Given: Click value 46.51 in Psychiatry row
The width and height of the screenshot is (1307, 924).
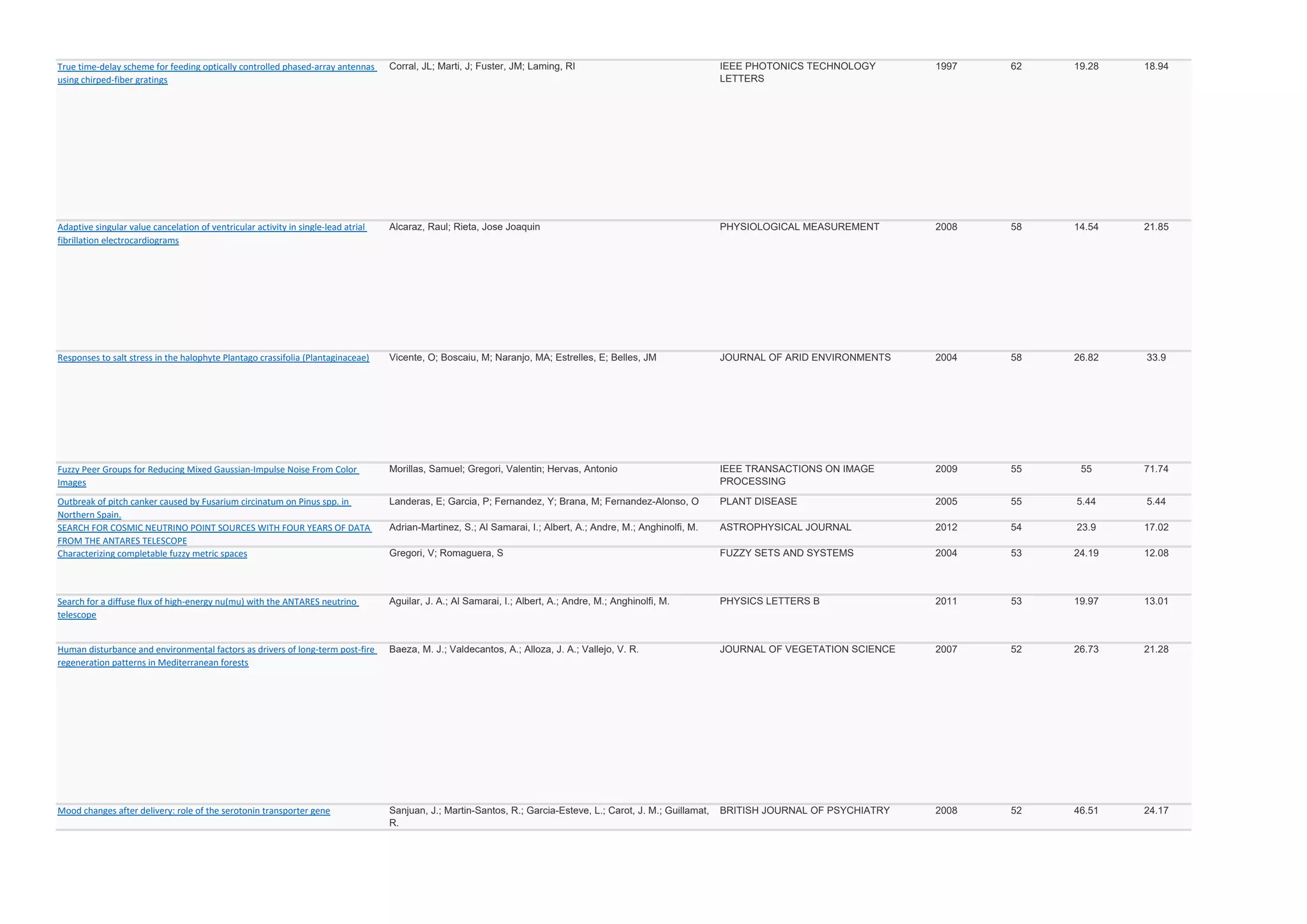Looking at the screenshot, I should pyautogui.click(x=1086, y=811).
